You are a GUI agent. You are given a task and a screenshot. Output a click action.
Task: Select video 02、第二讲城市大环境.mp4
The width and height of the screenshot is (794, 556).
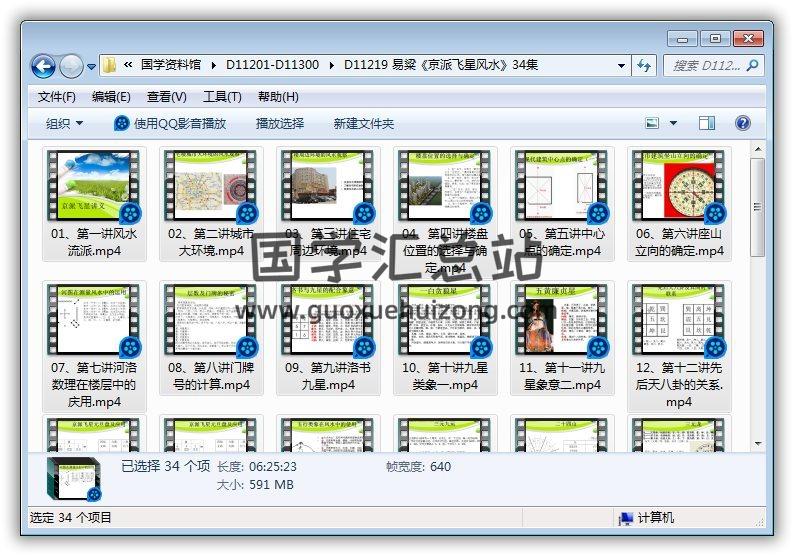(211, 204)
